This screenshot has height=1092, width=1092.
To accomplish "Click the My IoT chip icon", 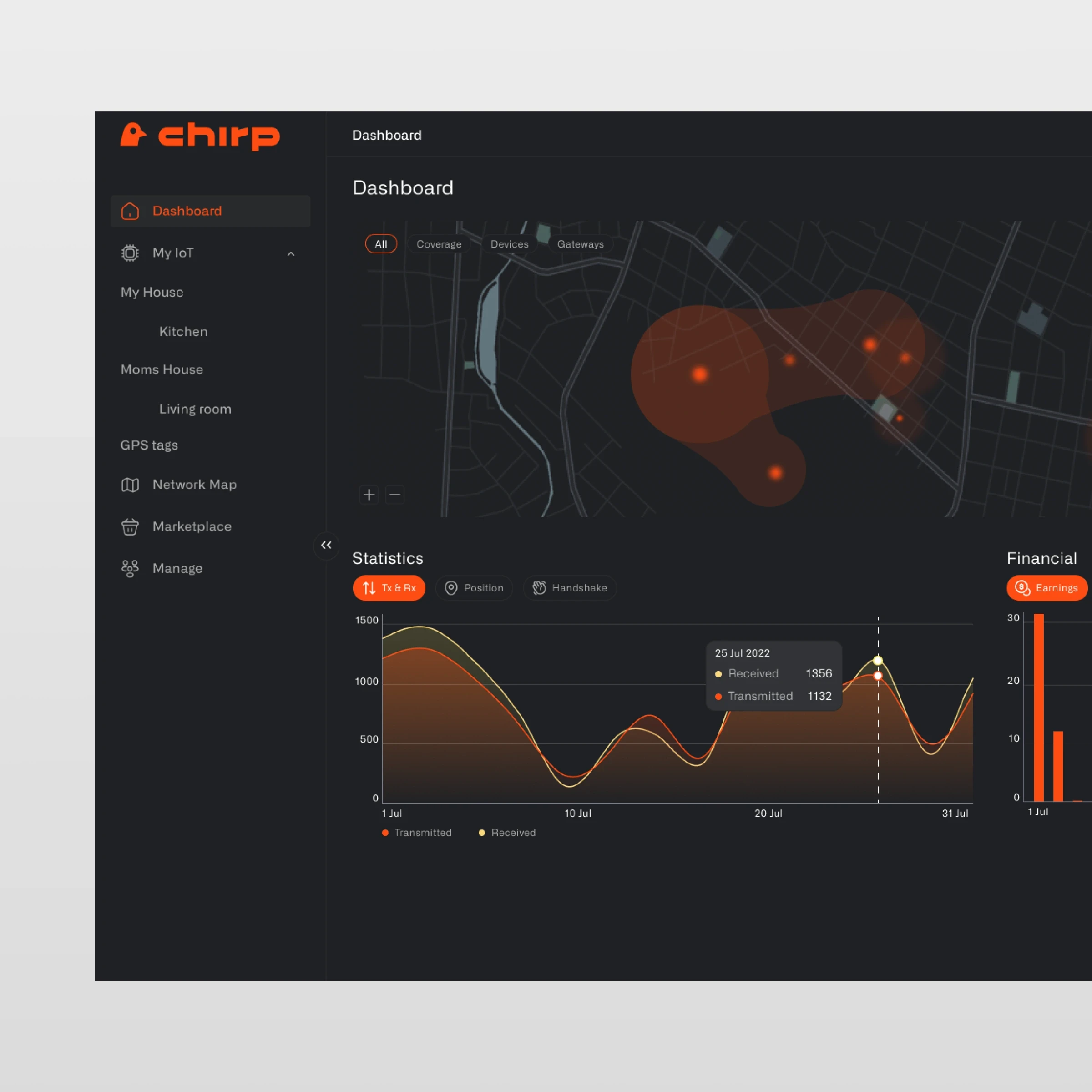I will (x=130, y=253).
